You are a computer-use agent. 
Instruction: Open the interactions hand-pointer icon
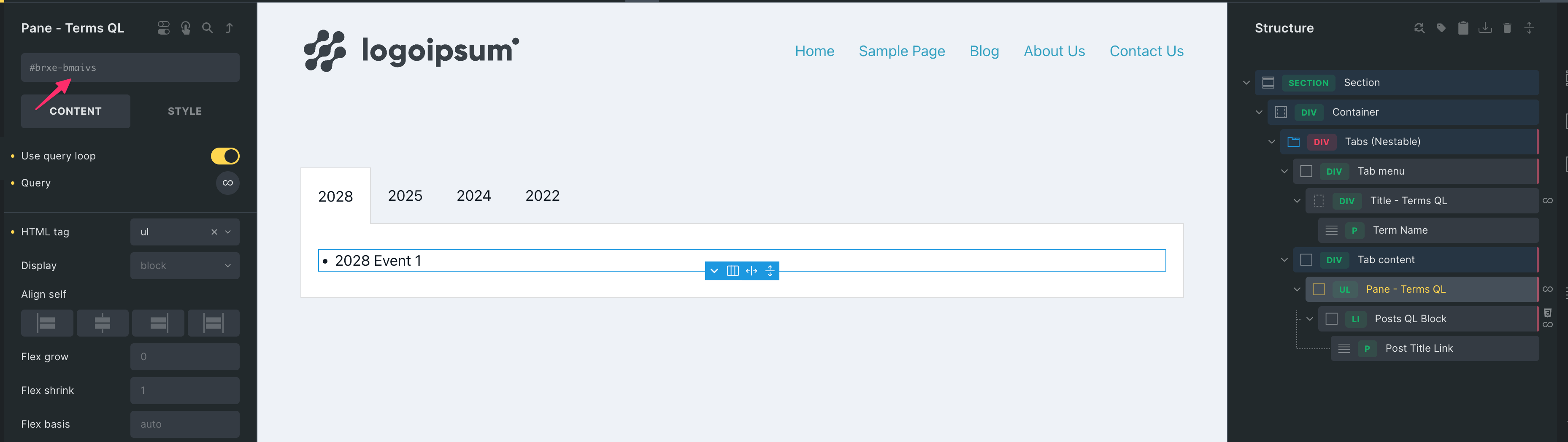(x=186, y=28)
